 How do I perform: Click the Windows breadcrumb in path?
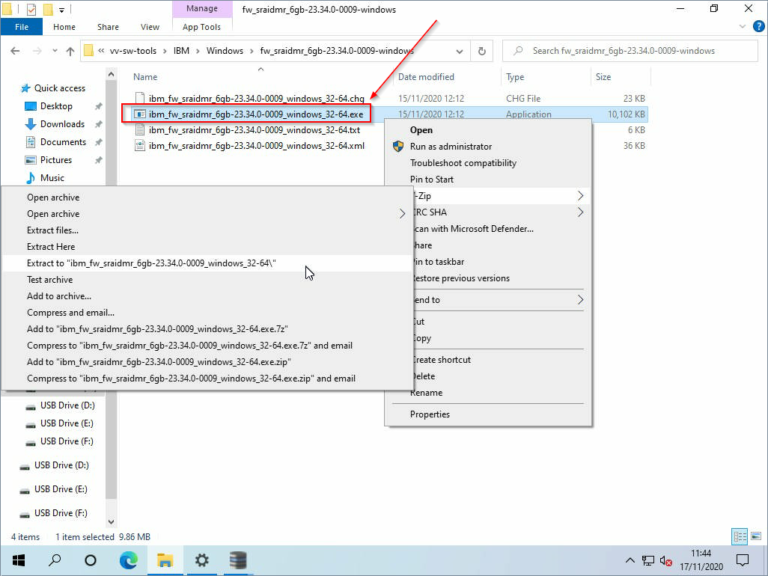tap(227, 50)
